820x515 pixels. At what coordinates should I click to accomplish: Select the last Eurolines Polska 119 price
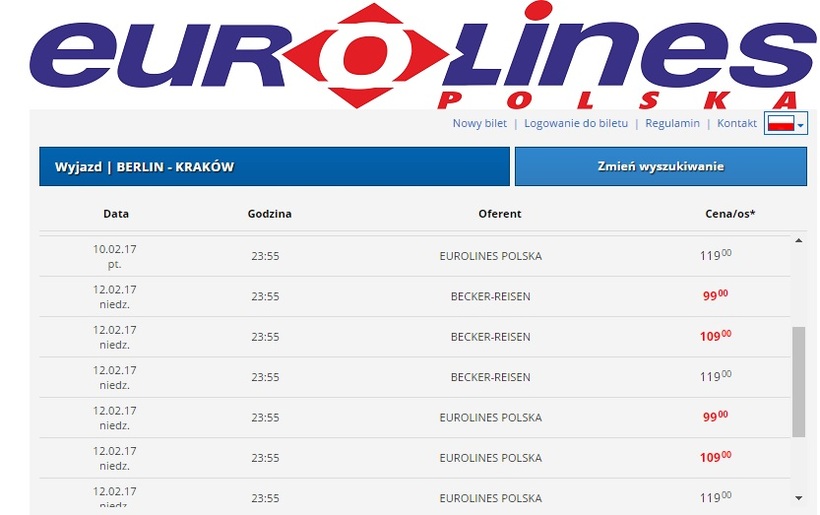(x=715, y=497)
